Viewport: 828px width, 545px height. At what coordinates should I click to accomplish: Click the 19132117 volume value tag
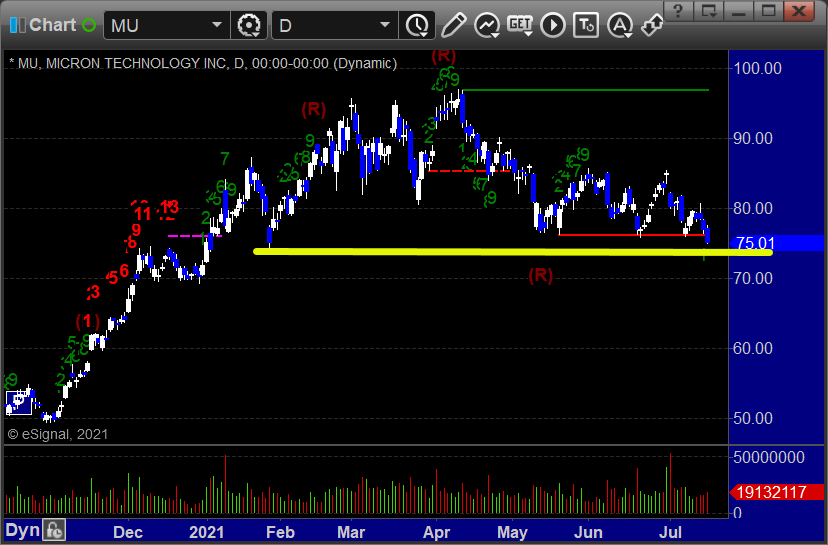pos(776,492)
